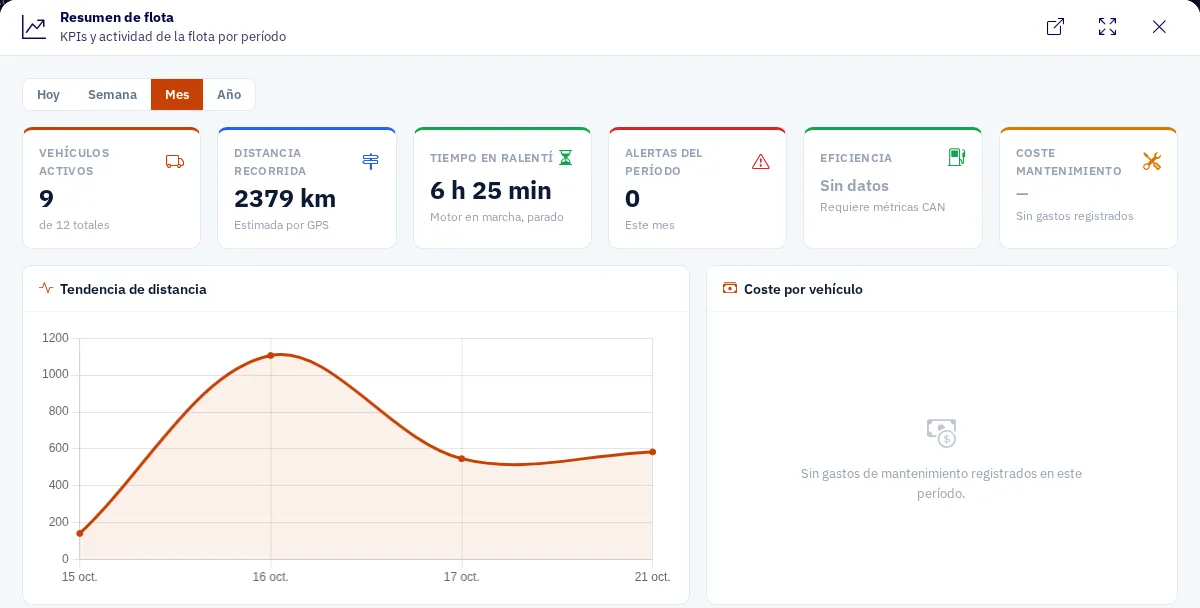
Task: Click the 'Sin datos' efficiency value
Action: pos(854,185)
